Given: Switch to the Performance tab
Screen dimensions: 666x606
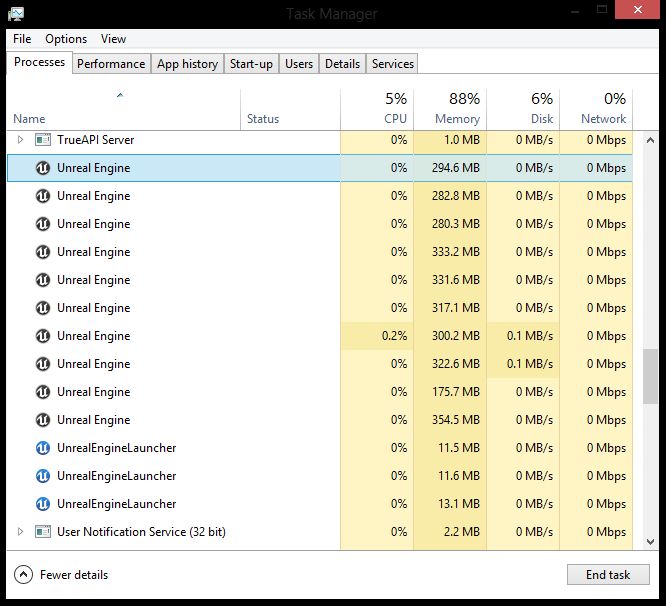Looking at the screenshot, I should [x=111, y=64].
